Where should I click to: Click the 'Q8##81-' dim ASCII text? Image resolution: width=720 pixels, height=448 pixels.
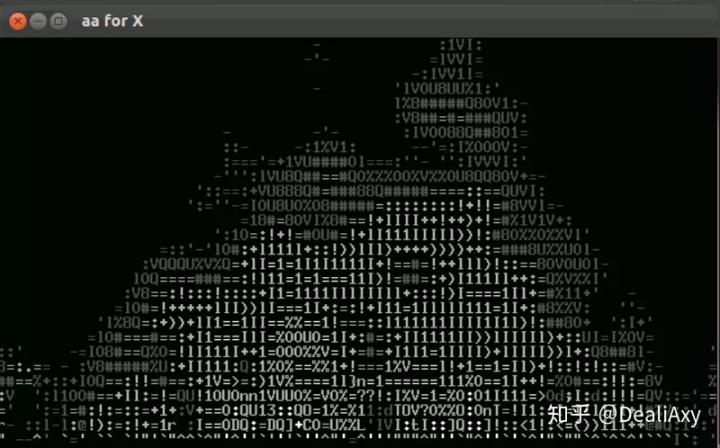click(623, 353)
